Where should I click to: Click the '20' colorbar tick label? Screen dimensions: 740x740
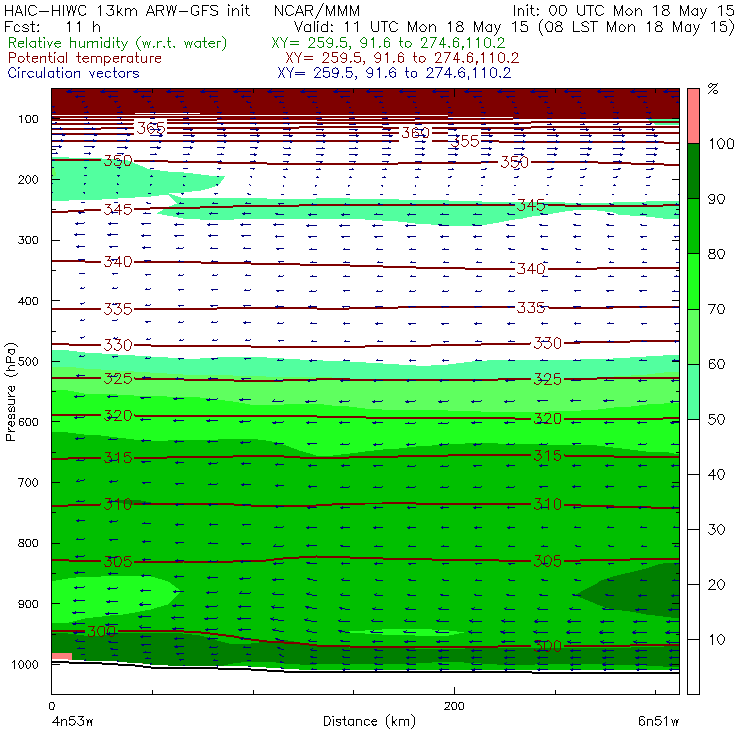pyautogui.click(x=716, y=585)
